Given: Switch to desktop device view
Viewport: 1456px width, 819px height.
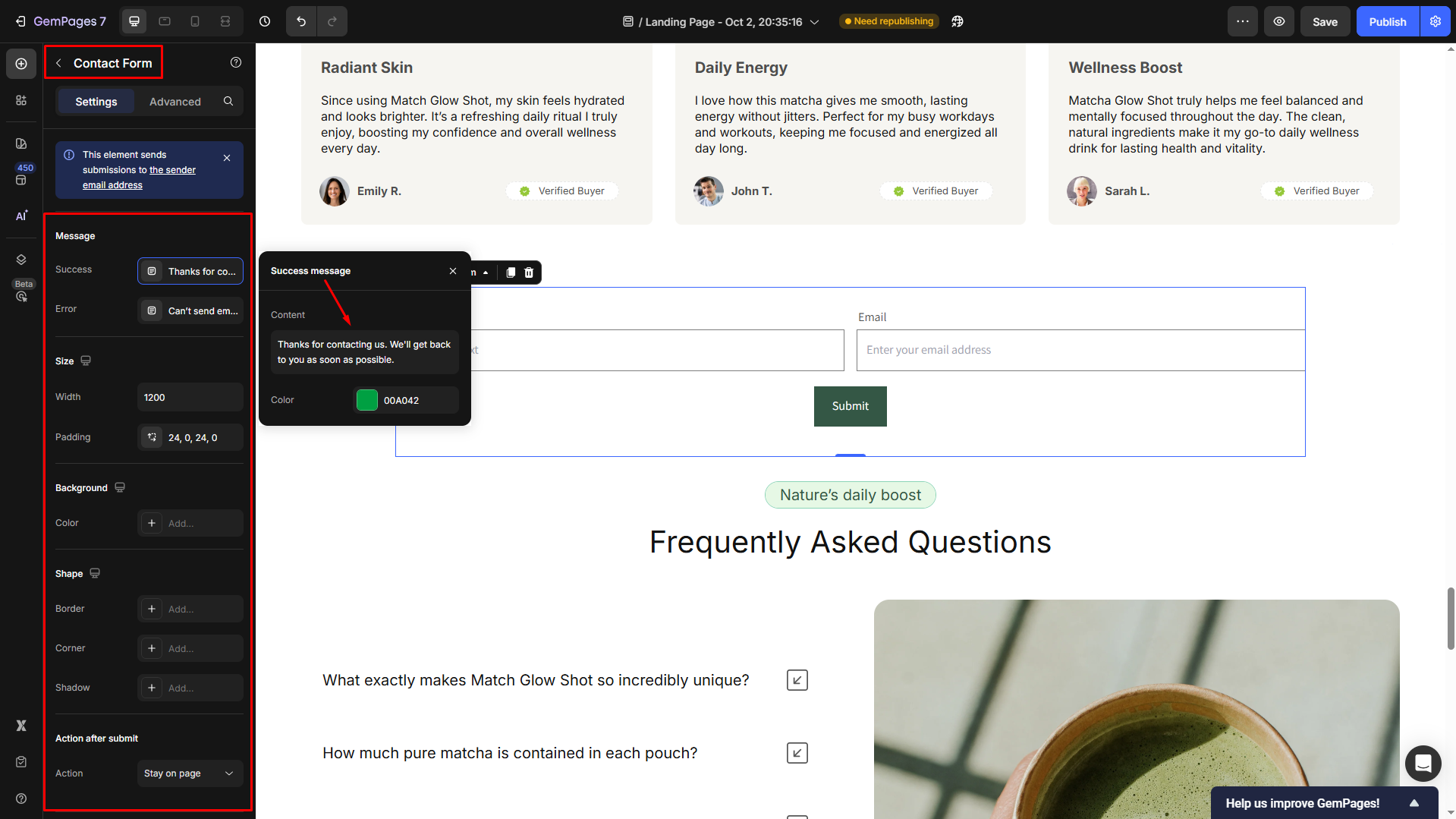Looking at the screenshot, I should coord(134,21).
